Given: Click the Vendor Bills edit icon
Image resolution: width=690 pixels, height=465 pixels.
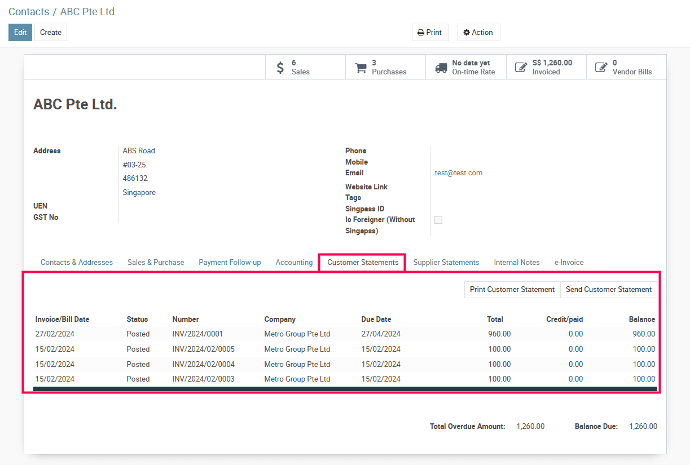Looking at the screenshot, I should tap(601, 67).
